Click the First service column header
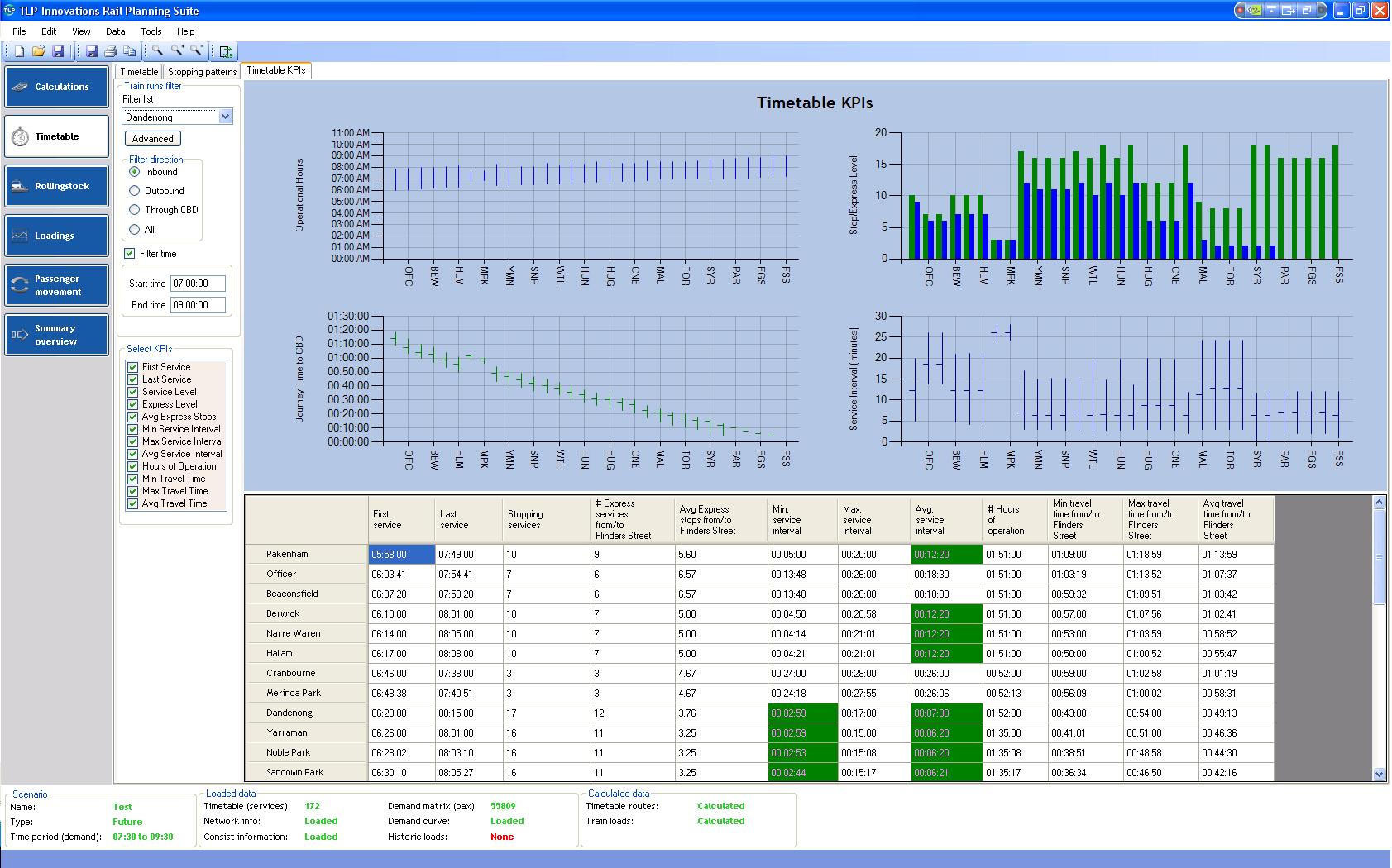Image resolution: width=1392 pixels, height=868 pixels. 401,519
